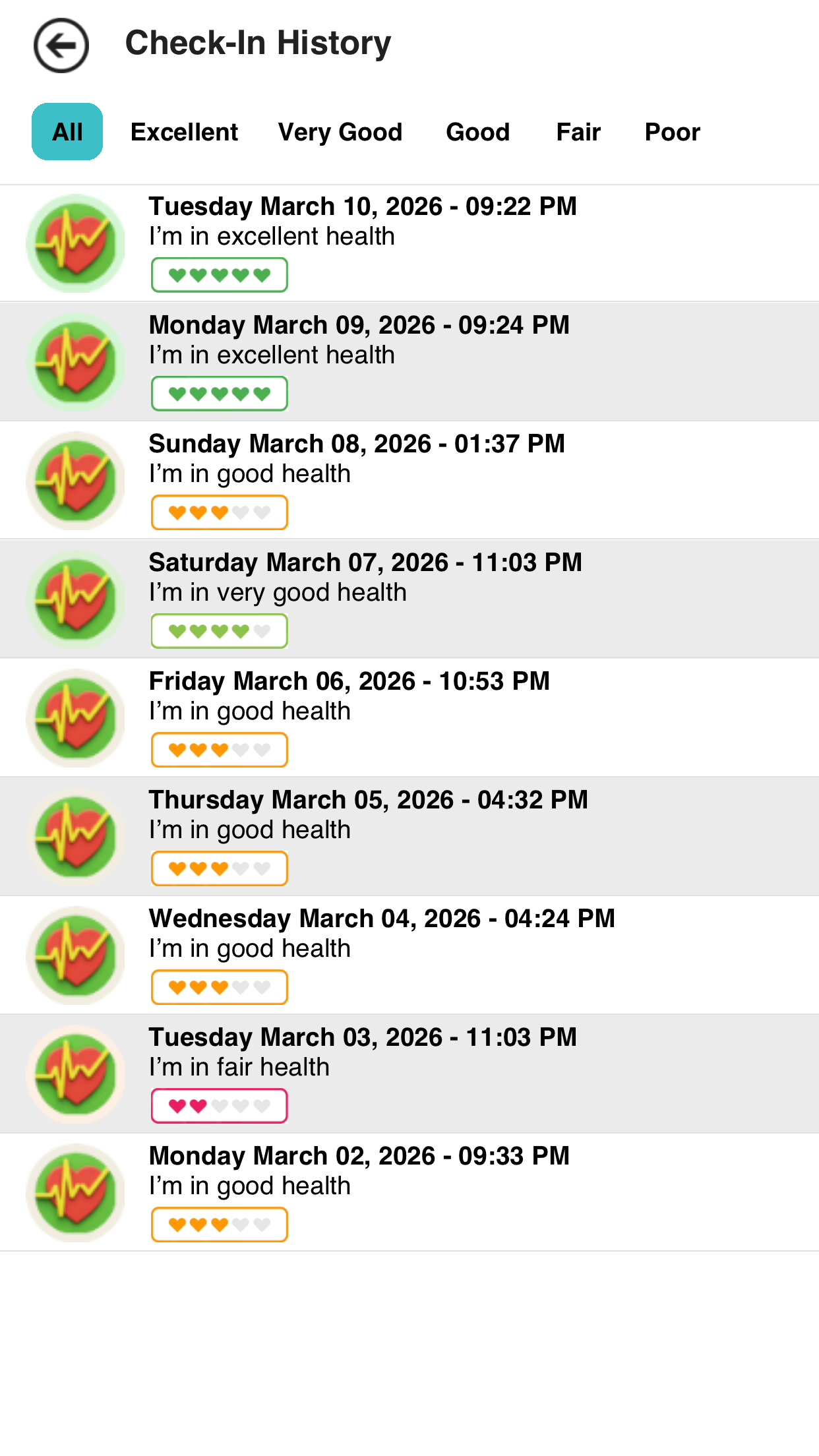The width and height of the screenshot is (819, 1456).
Task: Tap five-heart rating on March 10 entry
Action: click(x=220, y=275)
